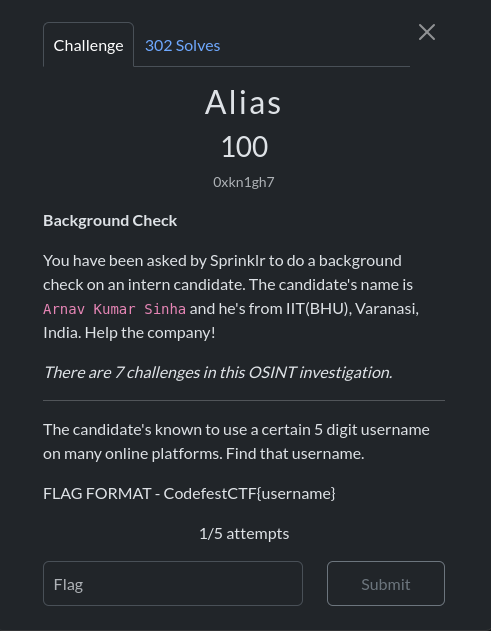The height and width of the screenshot is (631, 491).
Task: Select the highlighted name Arnav Kumar Sinha
Action: tap(114, 309)
